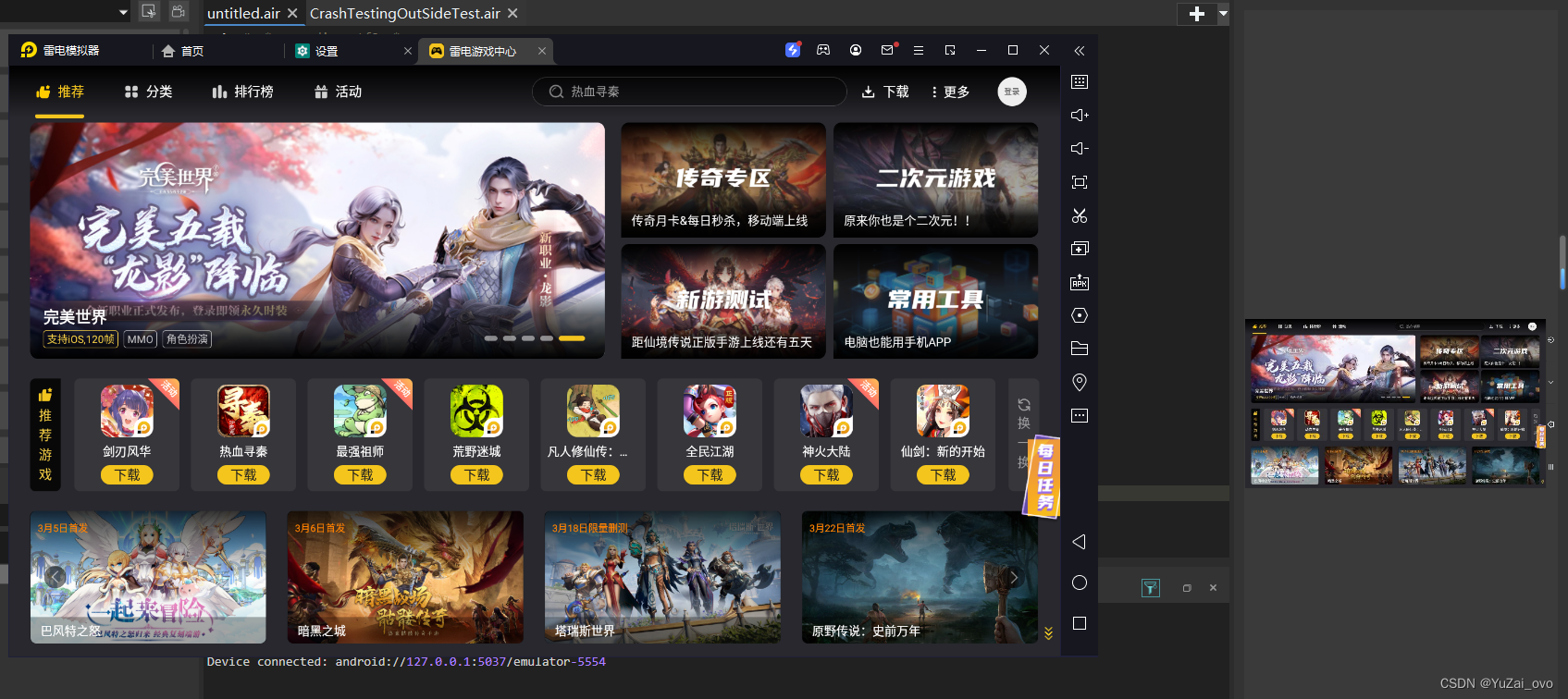Viewport: 1568px width, 699px height.
Task: Open the 原野传说：史前万年 game card
Action: 920,577
